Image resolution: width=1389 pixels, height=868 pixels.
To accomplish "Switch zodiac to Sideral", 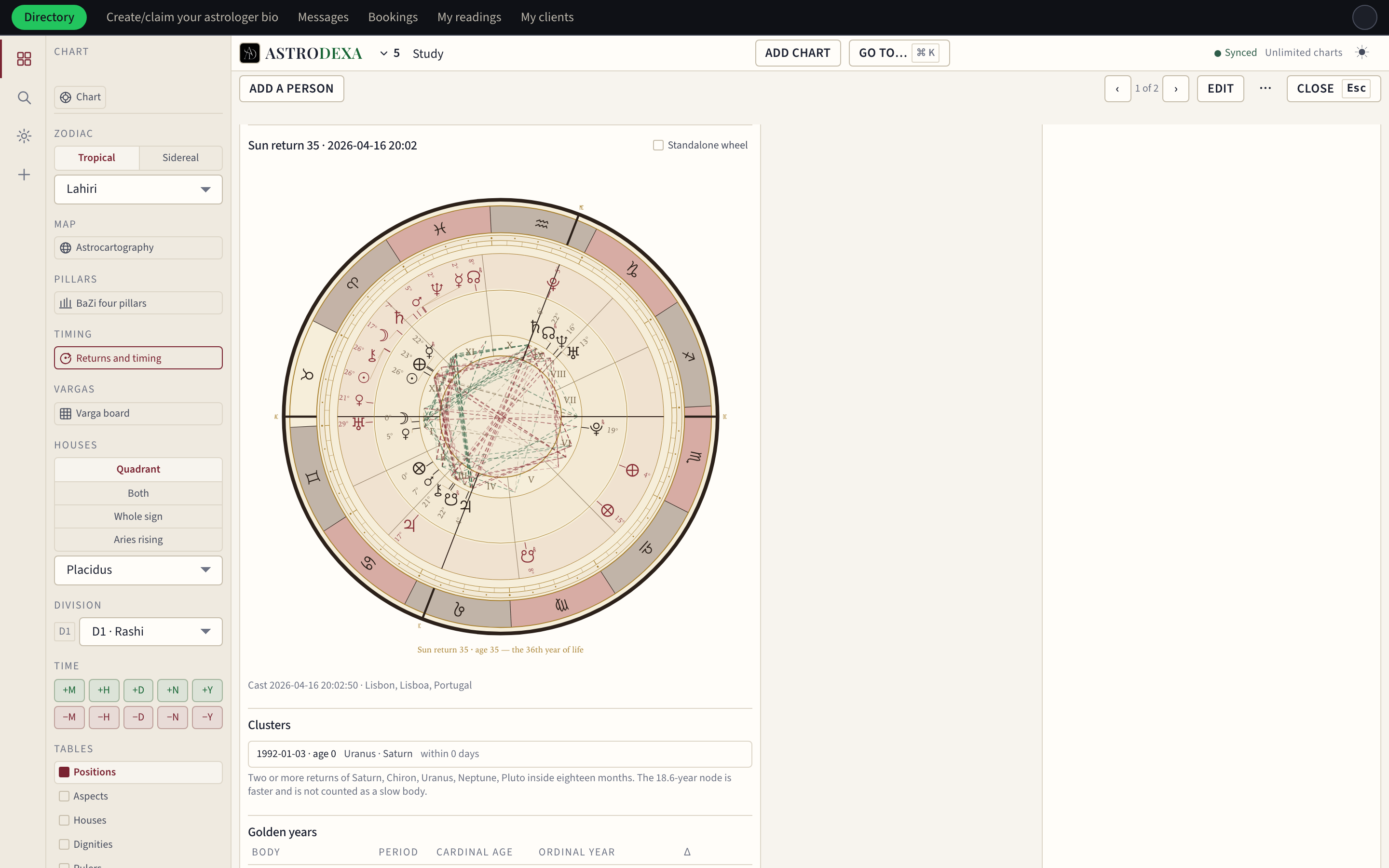I will point(180,158).
